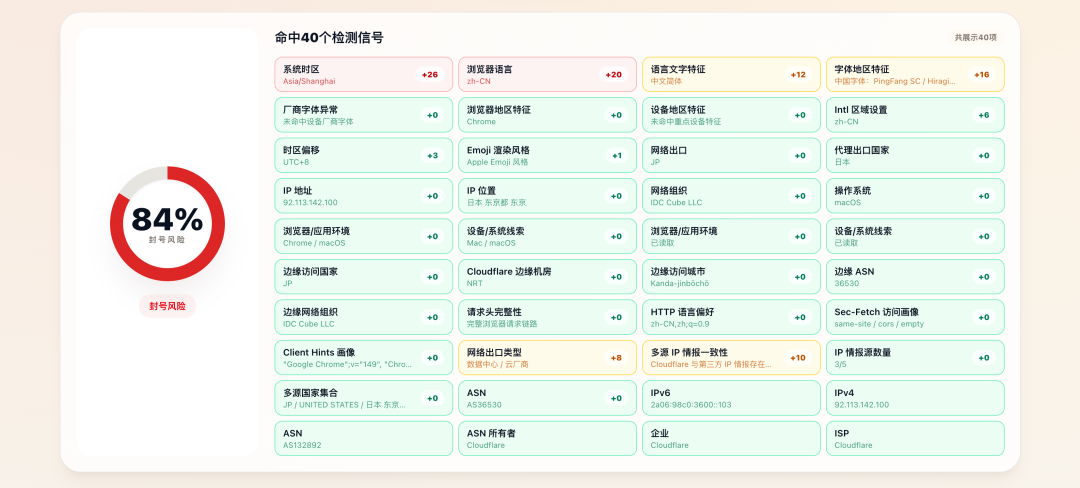Click the NRT value under Cloudflare 边缘机房
Viewport: 1080px width, 488px height.
tap(475, 284)
